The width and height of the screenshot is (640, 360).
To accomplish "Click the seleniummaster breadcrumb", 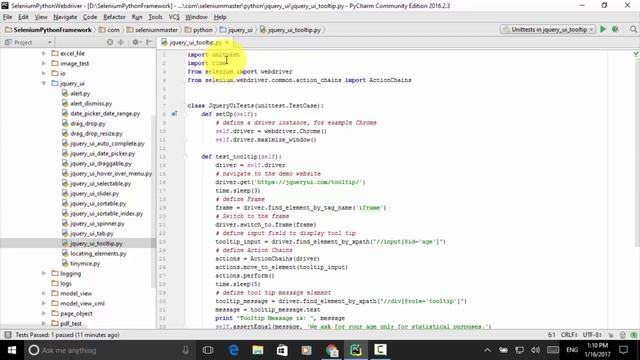I will coord(153,30).
